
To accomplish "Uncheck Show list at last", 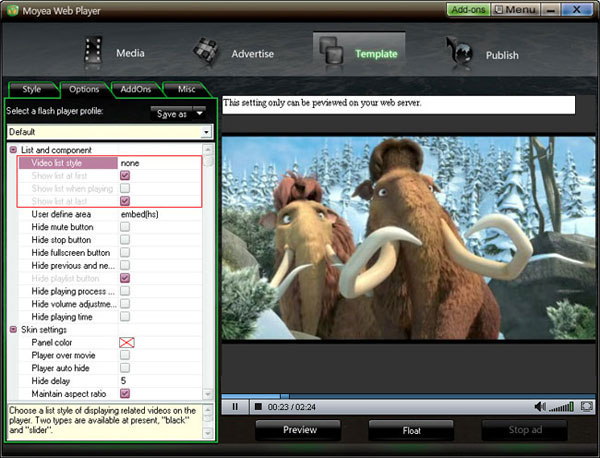I will click(x=125, y=201).
